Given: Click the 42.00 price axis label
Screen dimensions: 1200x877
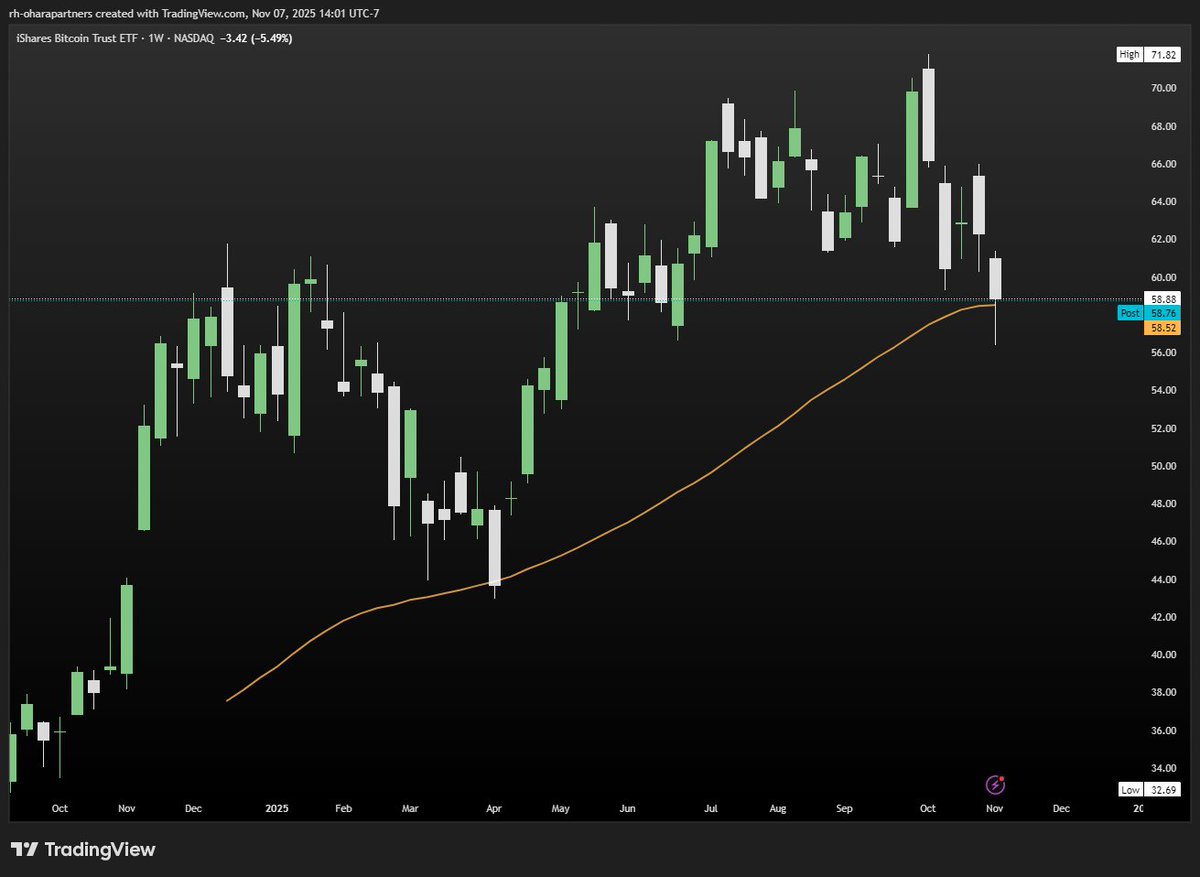Looking at the screenshot, I should (1162, 617).
